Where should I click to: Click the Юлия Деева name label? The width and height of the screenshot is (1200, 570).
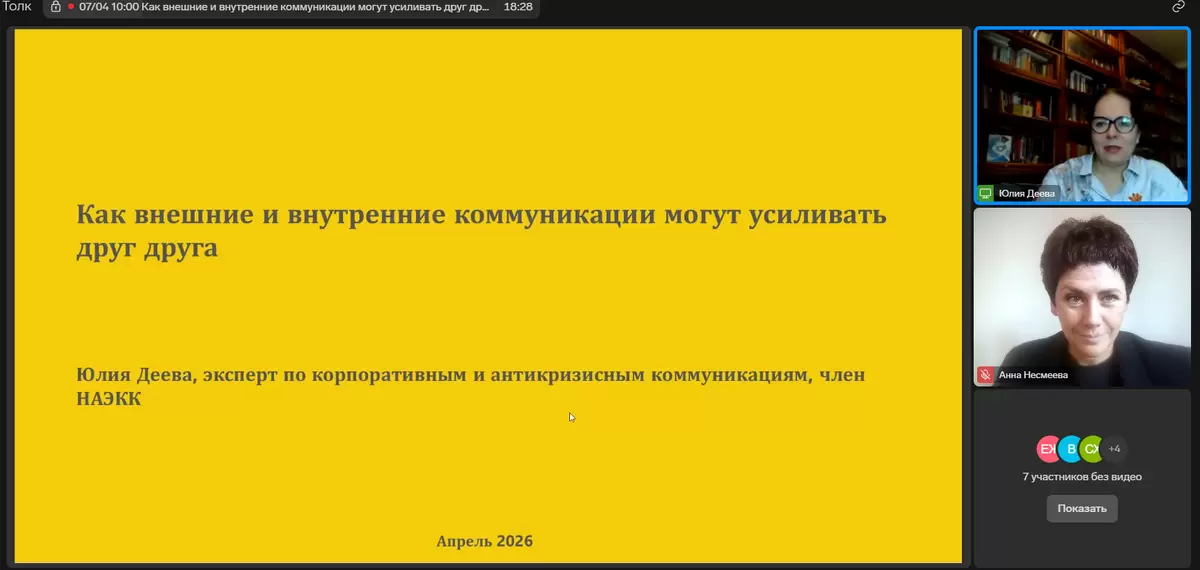1026,193
